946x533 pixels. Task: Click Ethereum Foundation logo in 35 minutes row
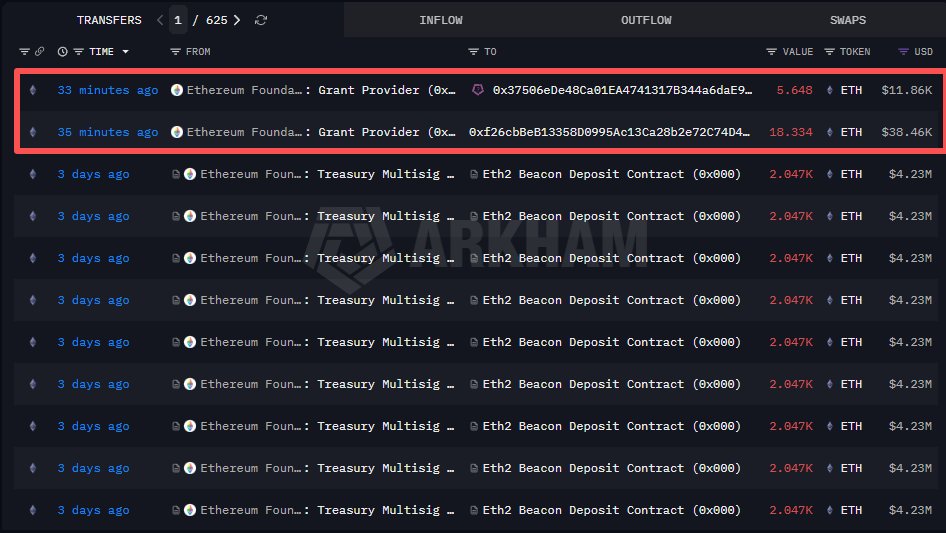click(x=177, y=132)
